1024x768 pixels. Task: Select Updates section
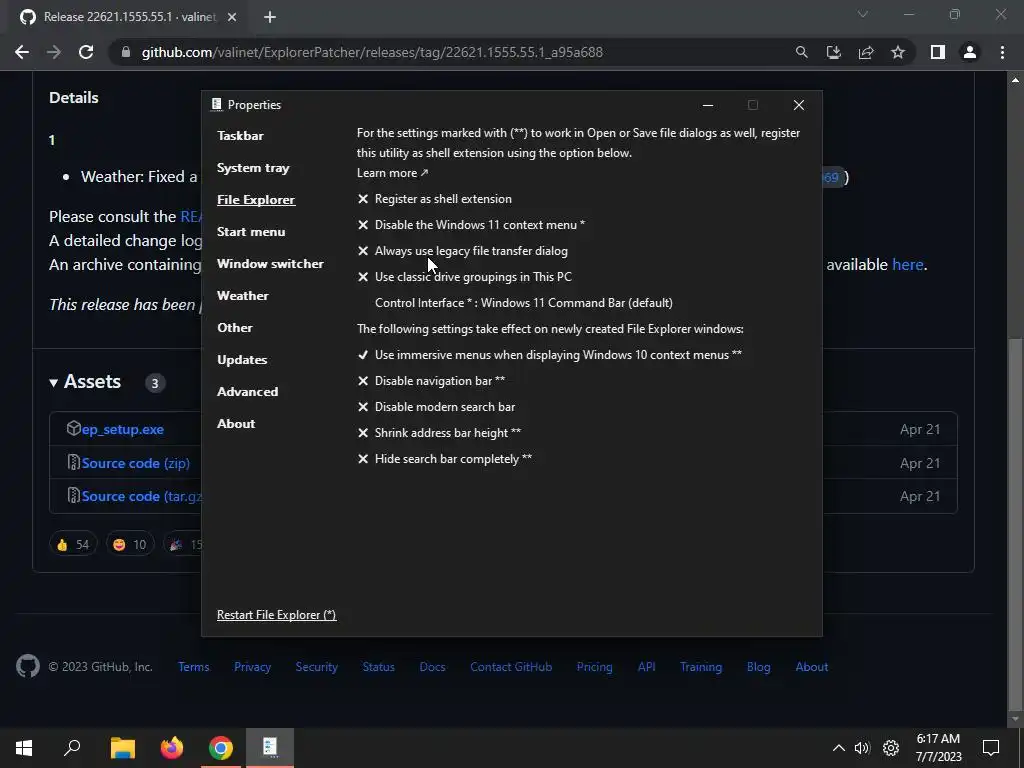coord(242,360)
